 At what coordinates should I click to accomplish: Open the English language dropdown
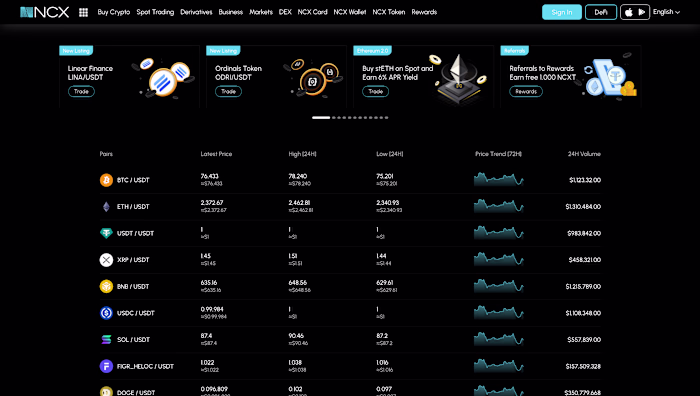(666, 12)
